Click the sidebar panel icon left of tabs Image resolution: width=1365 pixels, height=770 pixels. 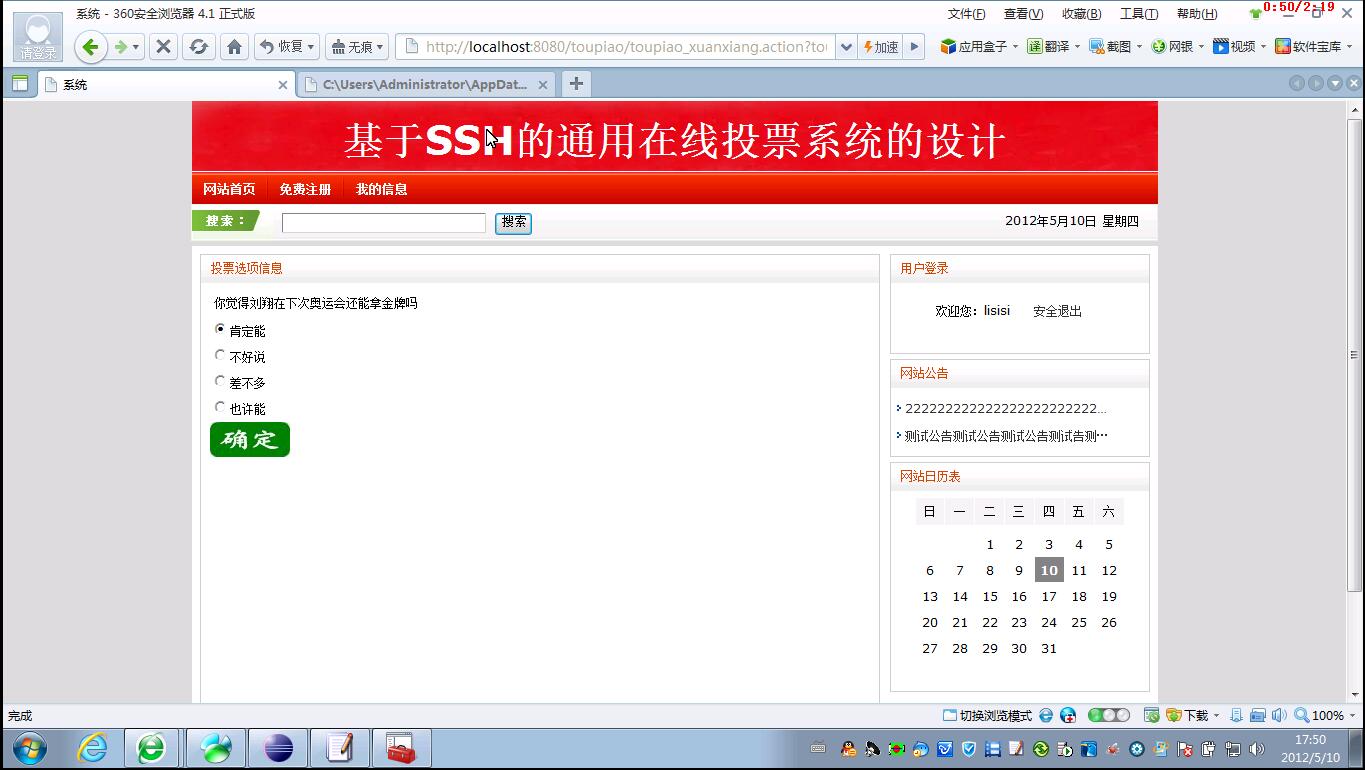point(19,84)
